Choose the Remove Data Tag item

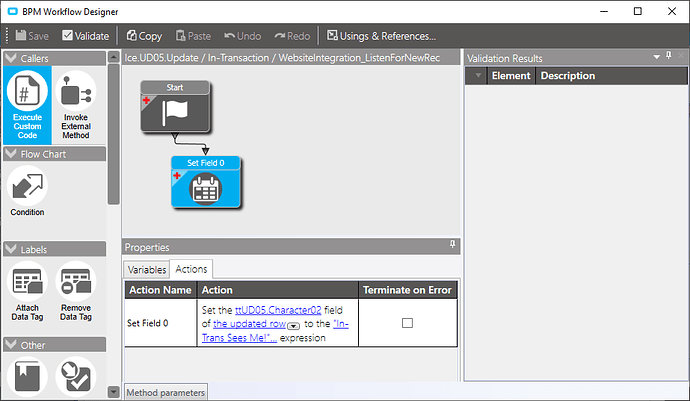pos(76,291)
